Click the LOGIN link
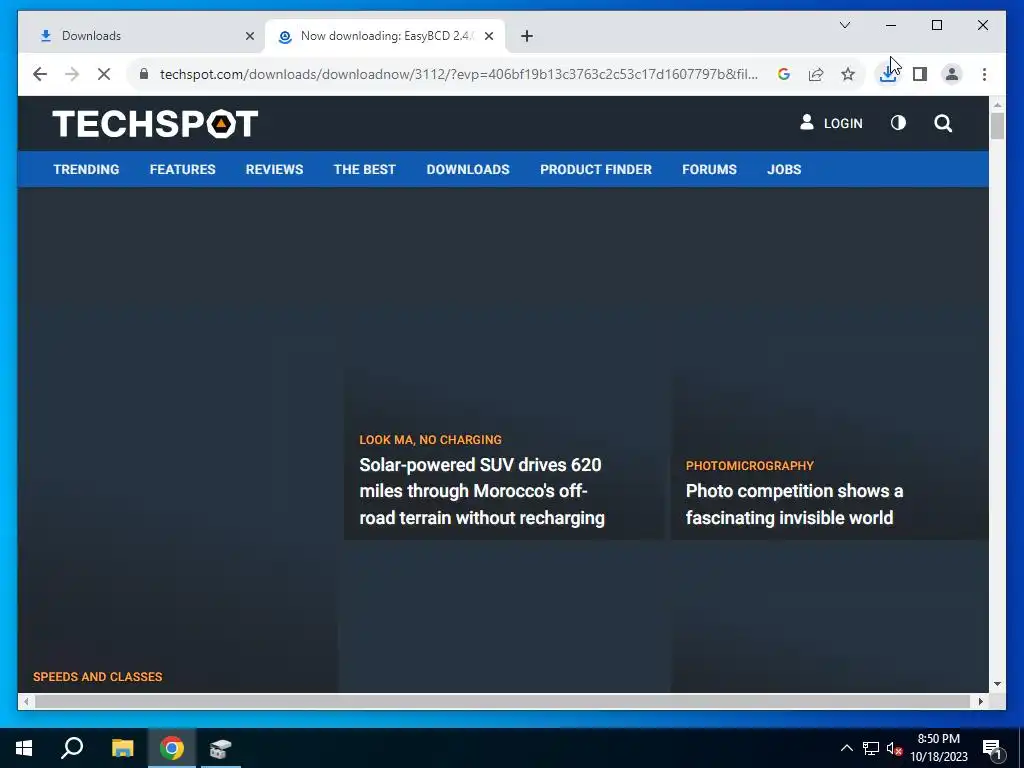The height and width of the screenshot is (768, 1024). pos(842,123)
